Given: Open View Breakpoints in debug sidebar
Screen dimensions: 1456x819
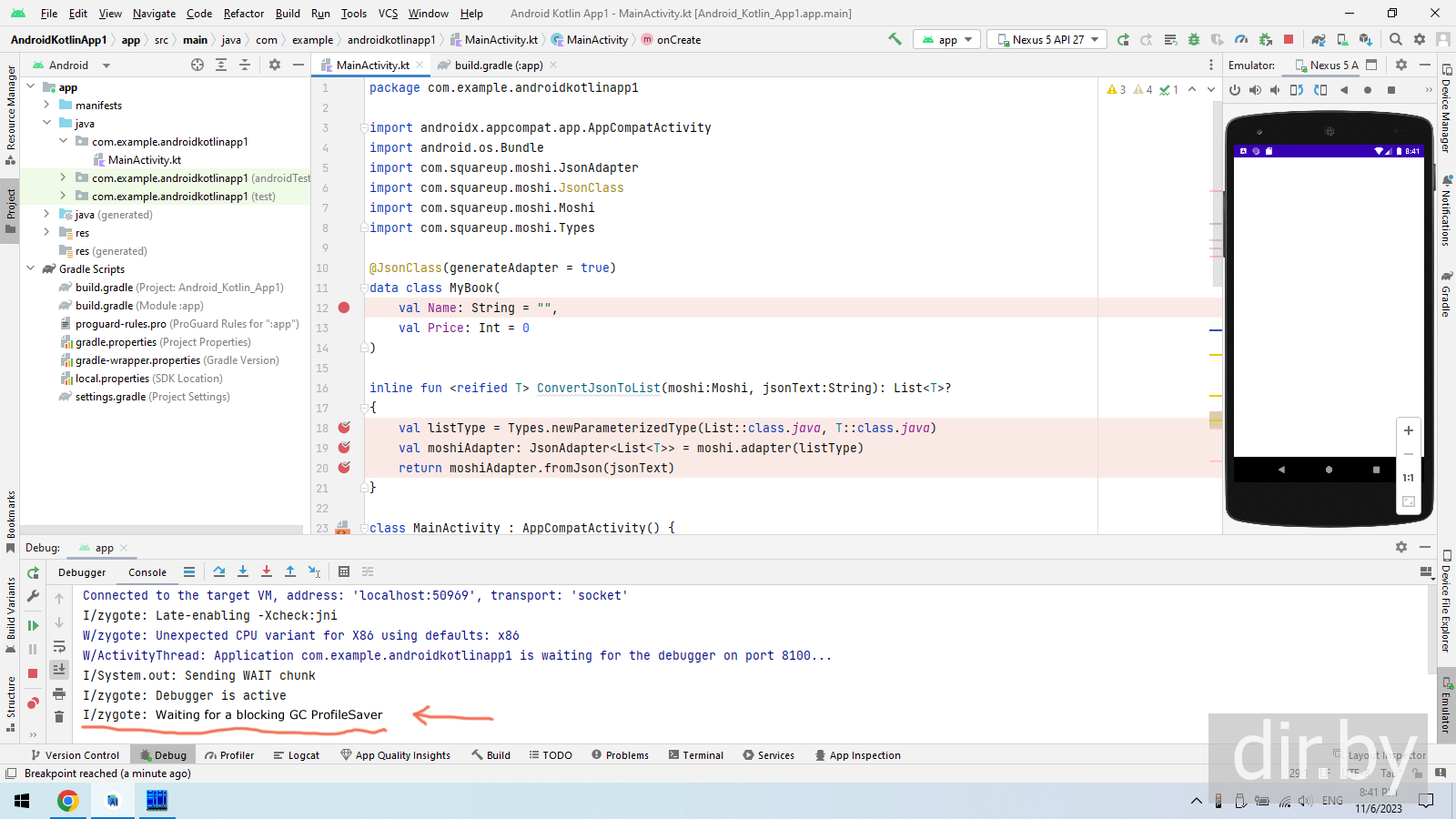Looking at the screenshot, I should tap(33, 703).
